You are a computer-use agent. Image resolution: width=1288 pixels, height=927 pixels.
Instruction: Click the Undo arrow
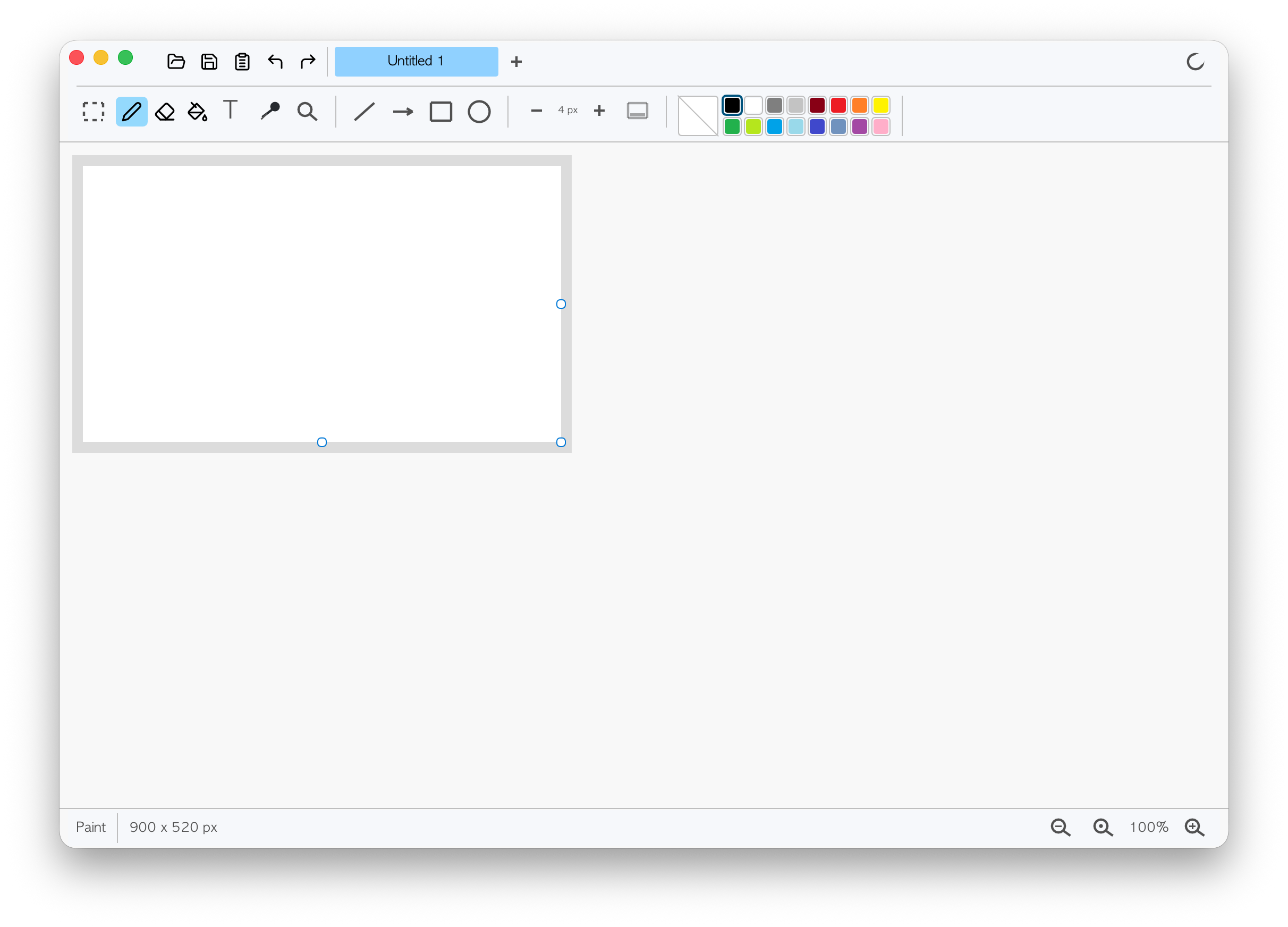[x=275, y=61]
